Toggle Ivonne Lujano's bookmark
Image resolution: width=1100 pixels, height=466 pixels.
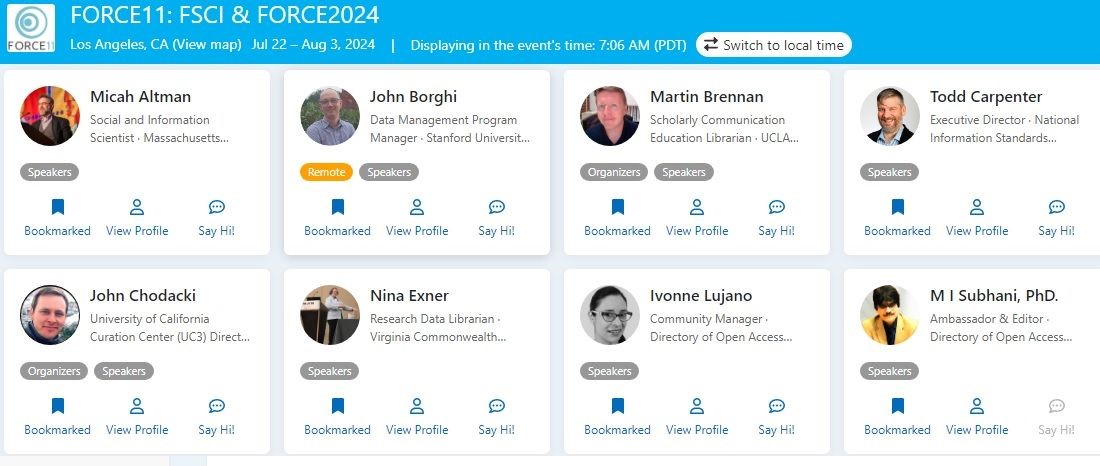tap(617, 407)
